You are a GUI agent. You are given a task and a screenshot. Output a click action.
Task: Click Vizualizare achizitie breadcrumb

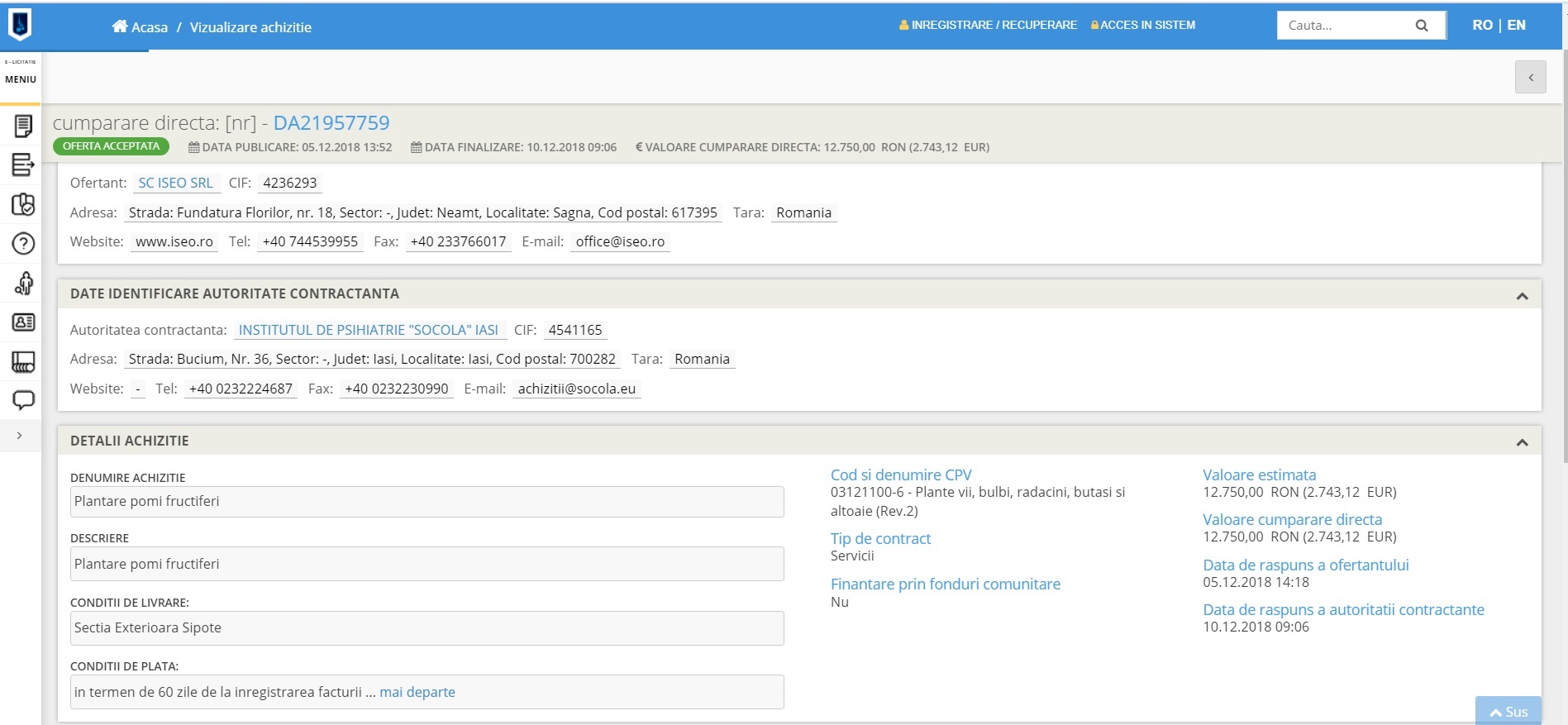click(x=250, y=27)
